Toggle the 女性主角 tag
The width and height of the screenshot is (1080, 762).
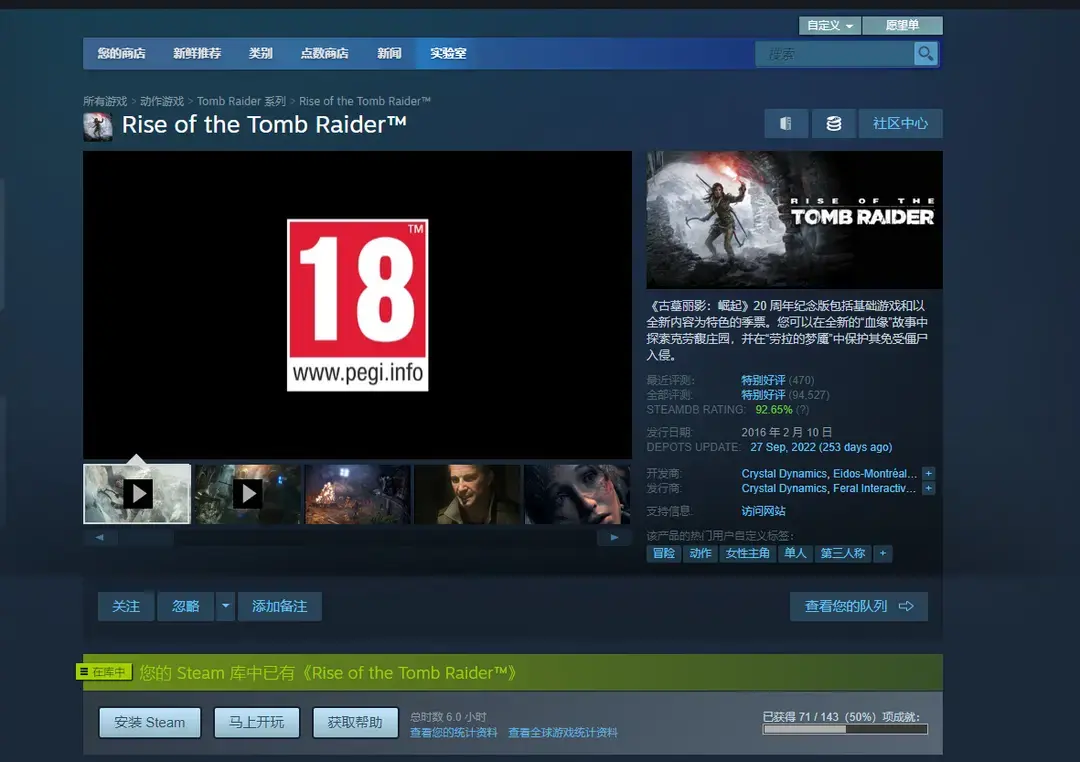click(747, 553)
